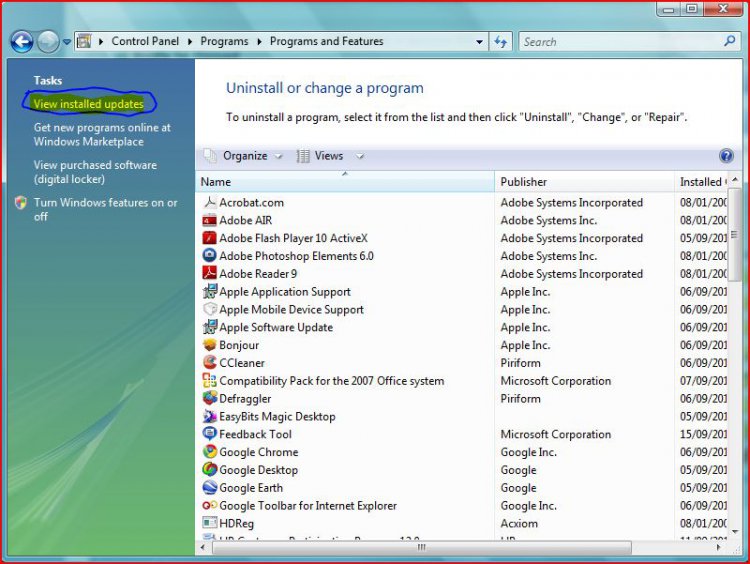Click the Google Earth icon
This screenshot has height=564, width=750.
point(209,487)
